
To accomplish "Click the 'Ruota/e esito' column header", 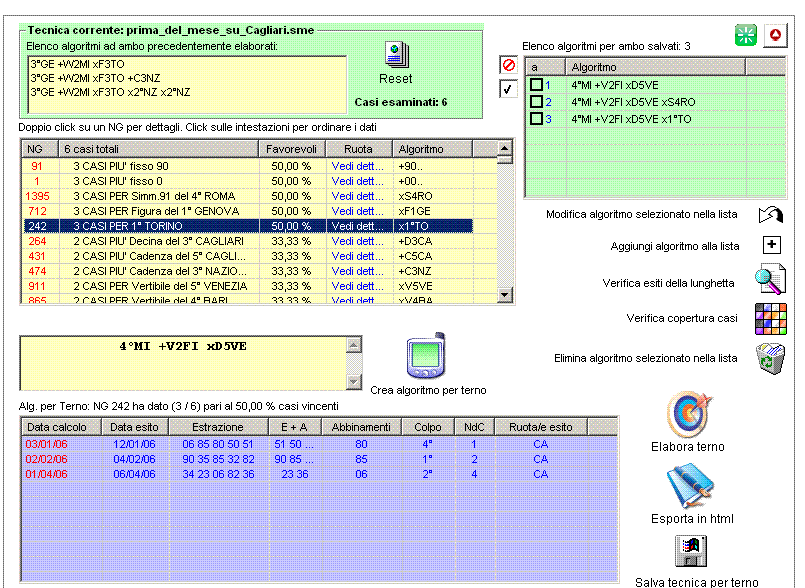I will click(541, 427).
